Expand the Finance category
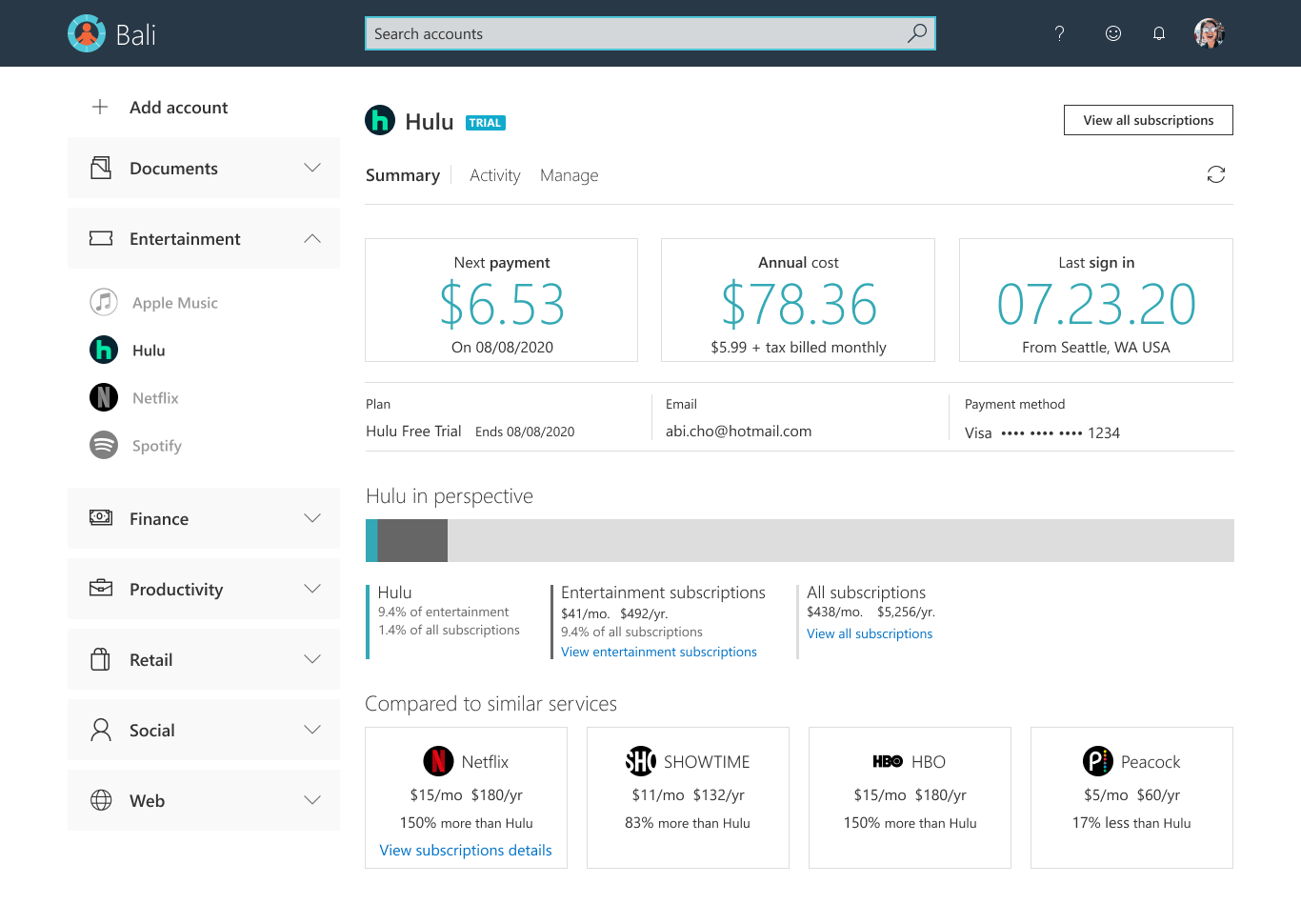 [x=204, y=518]
